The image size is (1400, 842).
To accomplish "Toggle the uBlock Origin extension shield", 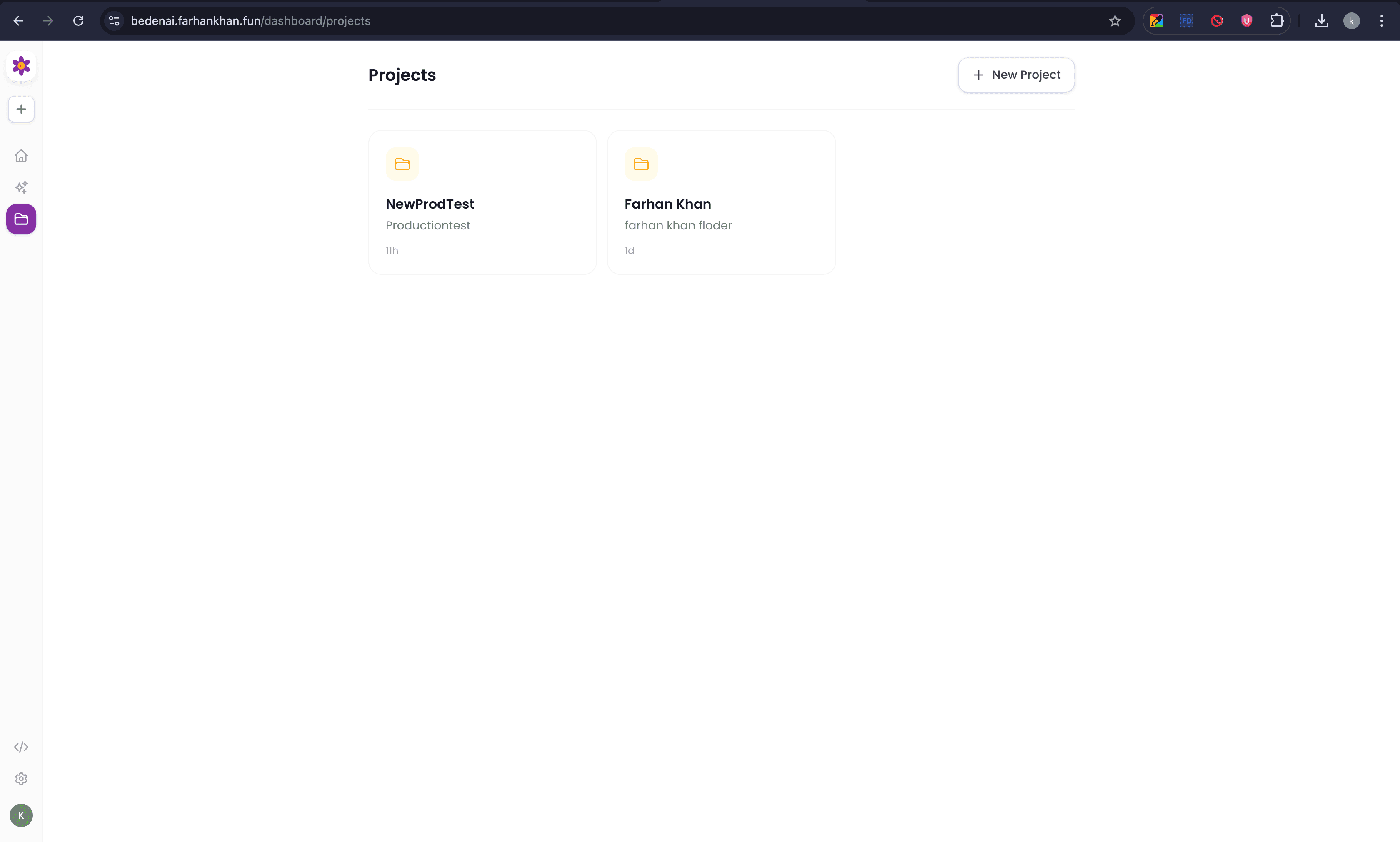I will point(1246,20).
